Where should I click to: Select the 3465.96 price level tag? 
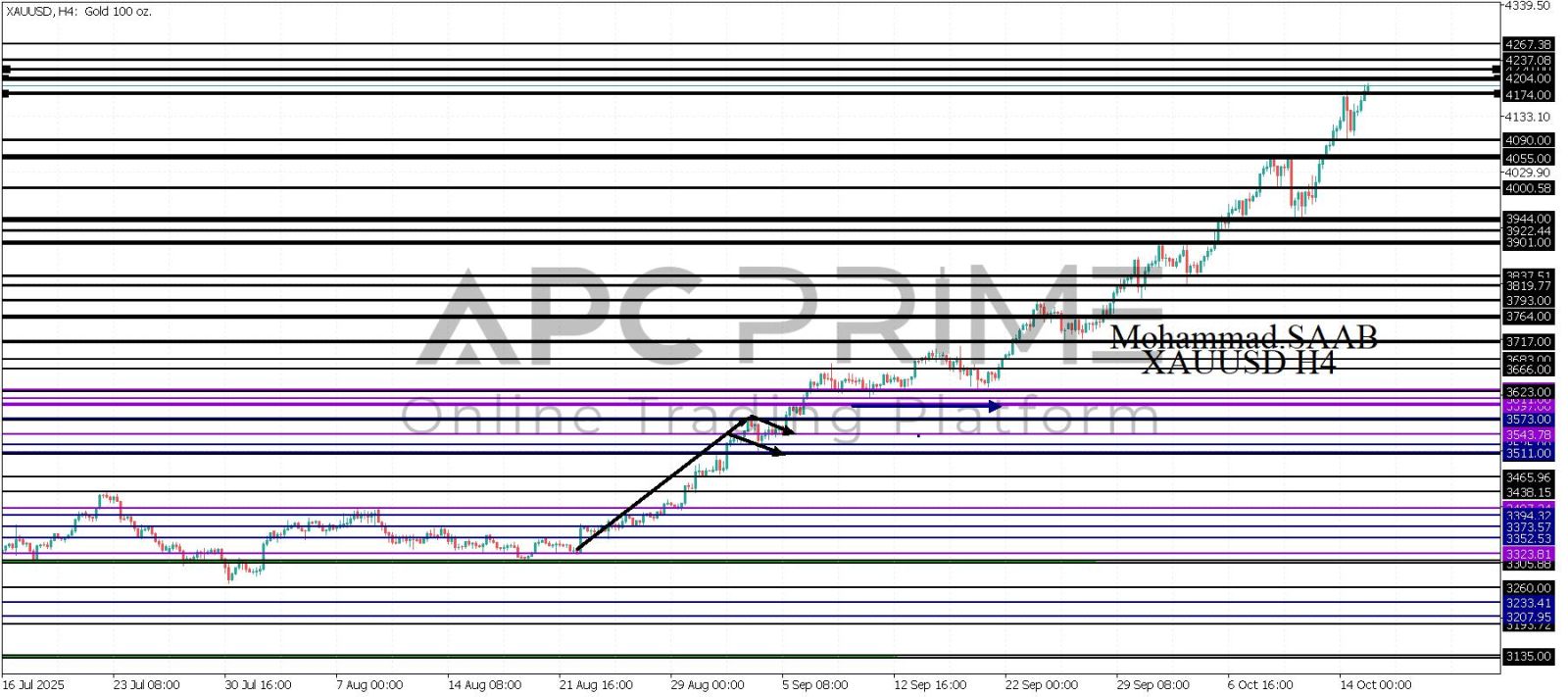tap(1528, 477)
